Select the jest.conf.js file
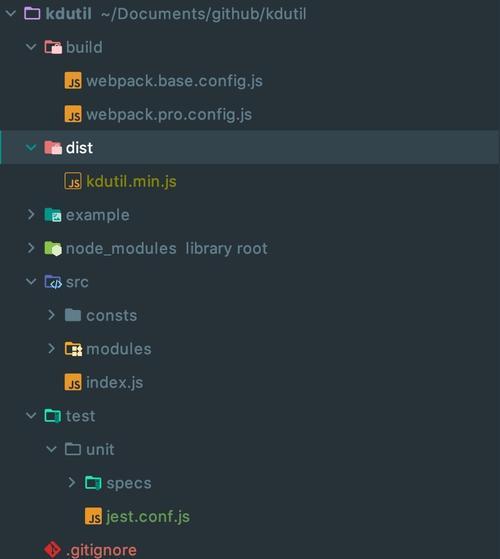The width and height of the screenshot is (500, 559). click(x=148, y=517)
